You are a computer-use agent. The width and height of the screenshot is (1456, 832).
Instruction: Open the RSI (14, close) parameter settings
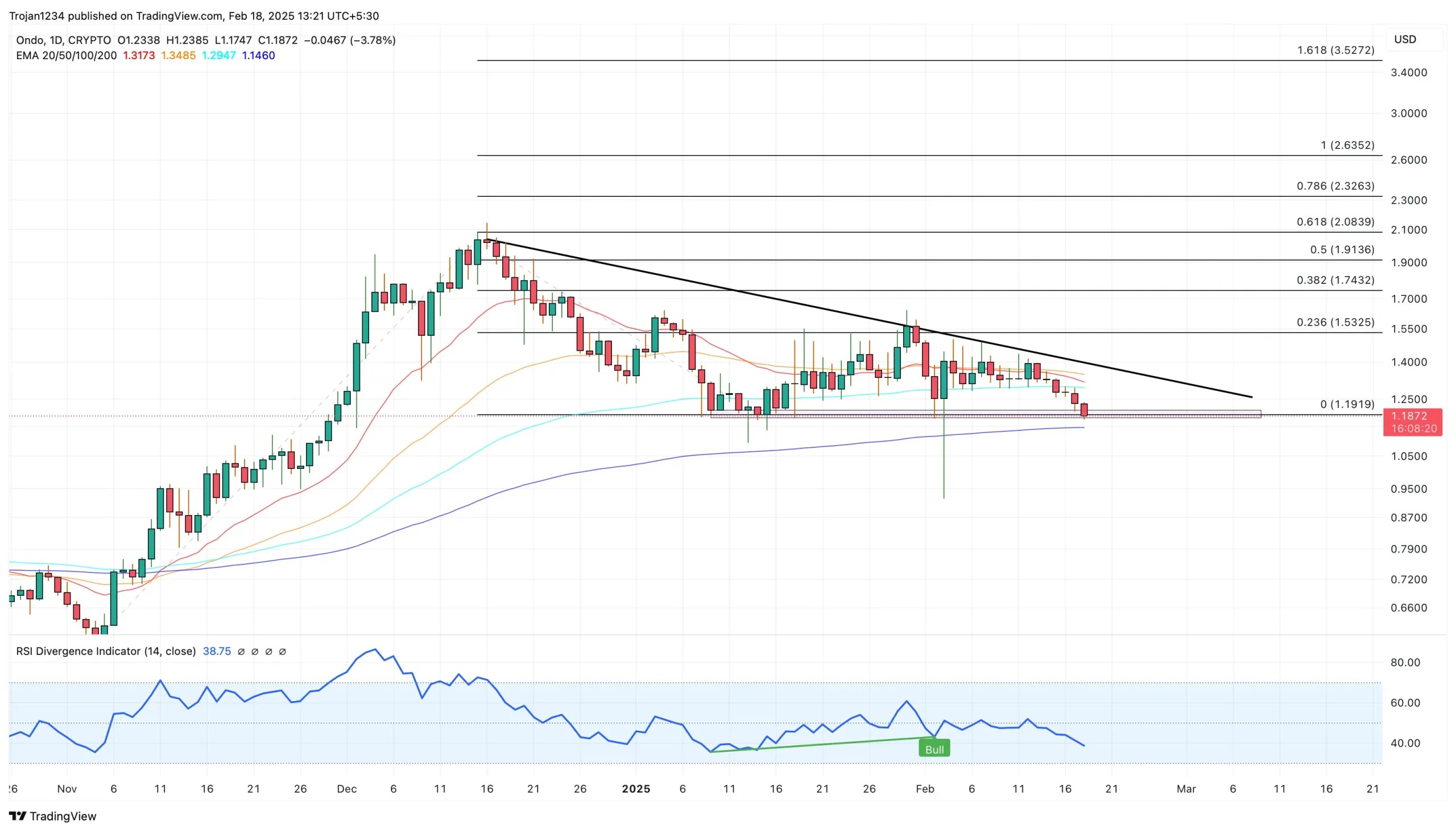pyautogui.click(x=171, y=652)
